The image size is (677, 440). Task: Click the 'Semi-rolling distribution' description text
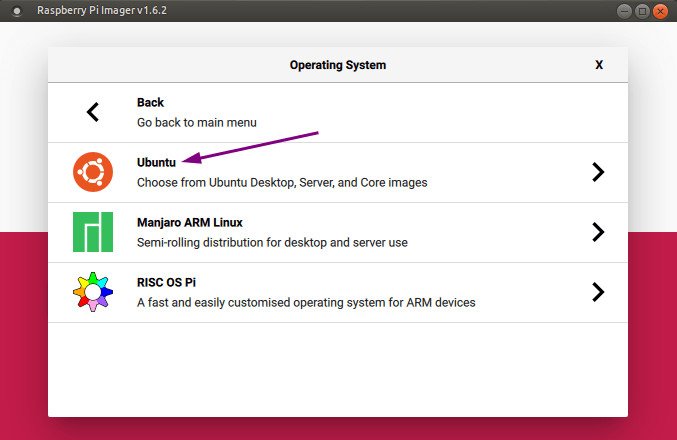272,242
